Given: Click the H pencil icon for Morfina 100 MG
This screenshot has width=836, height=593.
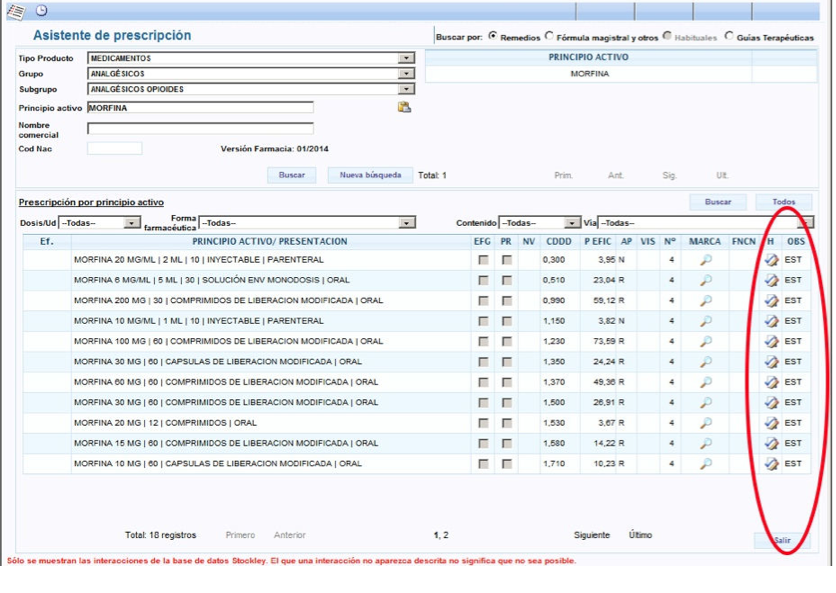Looking at the screenshot, I should (x=771, y=342).
